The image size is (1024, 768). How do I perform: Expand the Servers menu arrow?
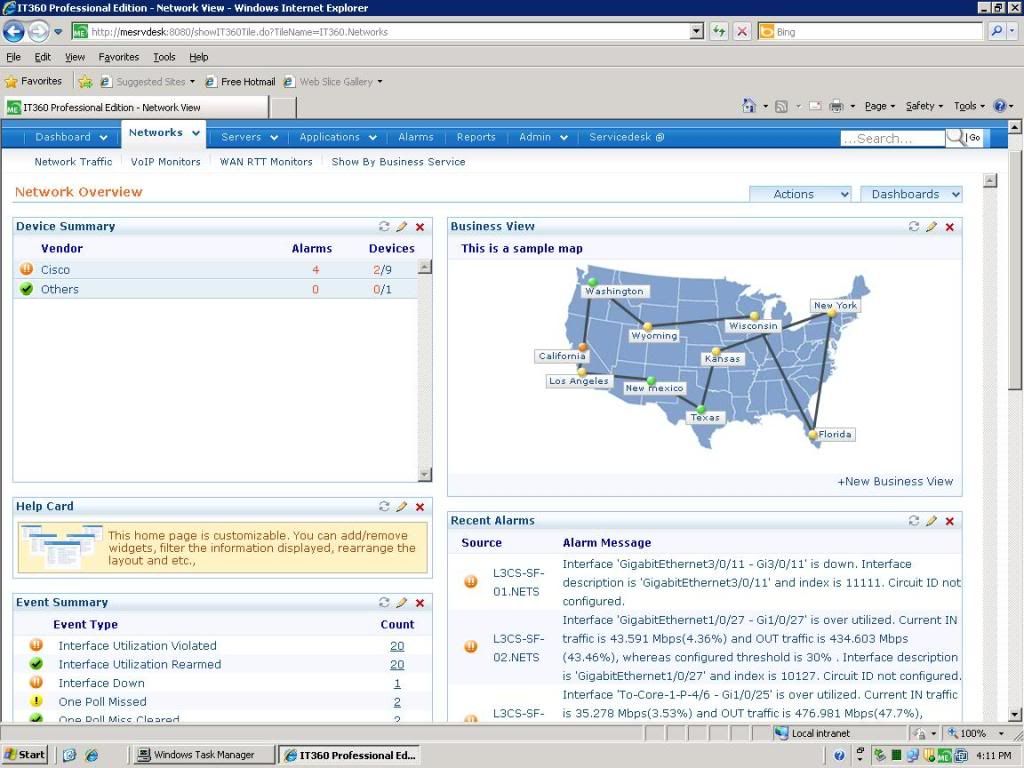274,138
